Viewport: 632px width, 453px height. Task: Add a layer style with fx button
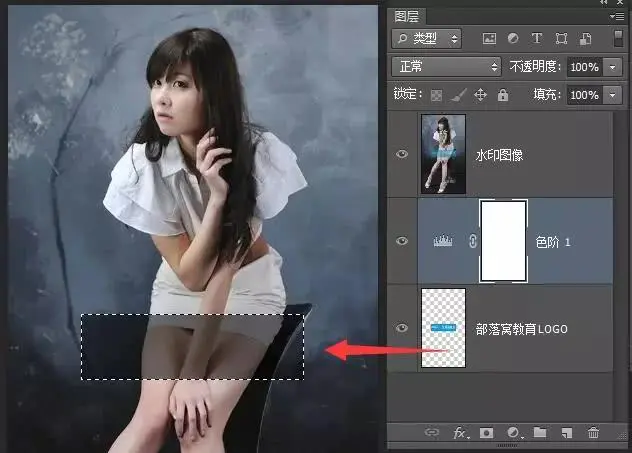(460, 433)
